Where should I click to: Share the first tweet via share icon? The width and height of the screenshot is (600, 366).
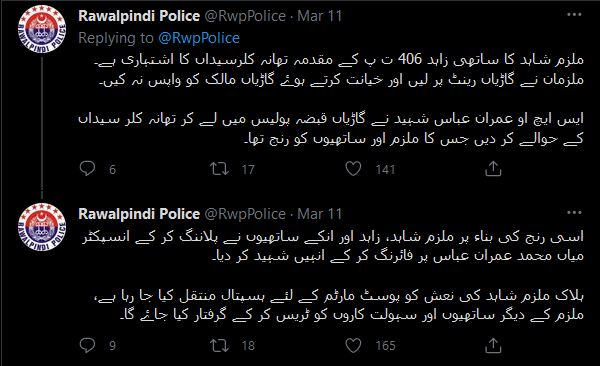[493, 168]
